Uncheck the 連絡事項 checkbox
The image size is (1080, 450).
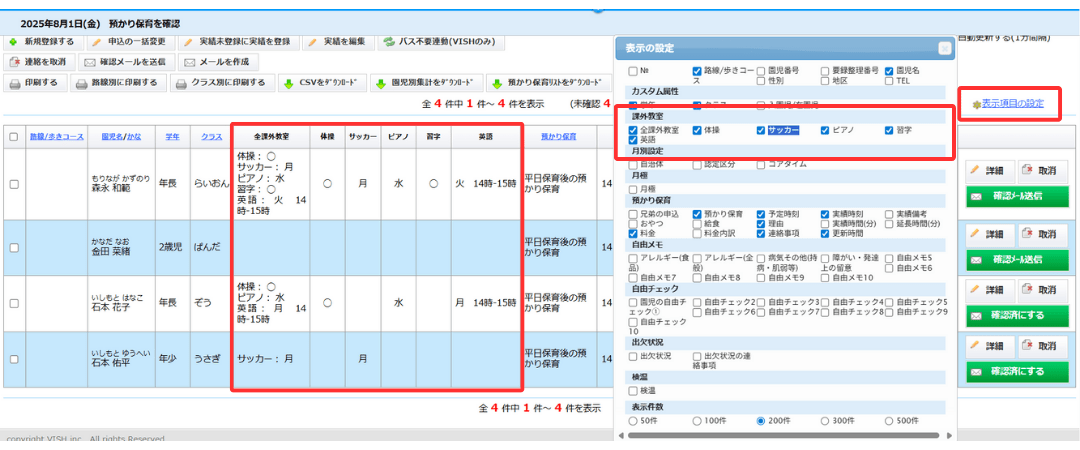pyautogui.click(x=760, y=234)
